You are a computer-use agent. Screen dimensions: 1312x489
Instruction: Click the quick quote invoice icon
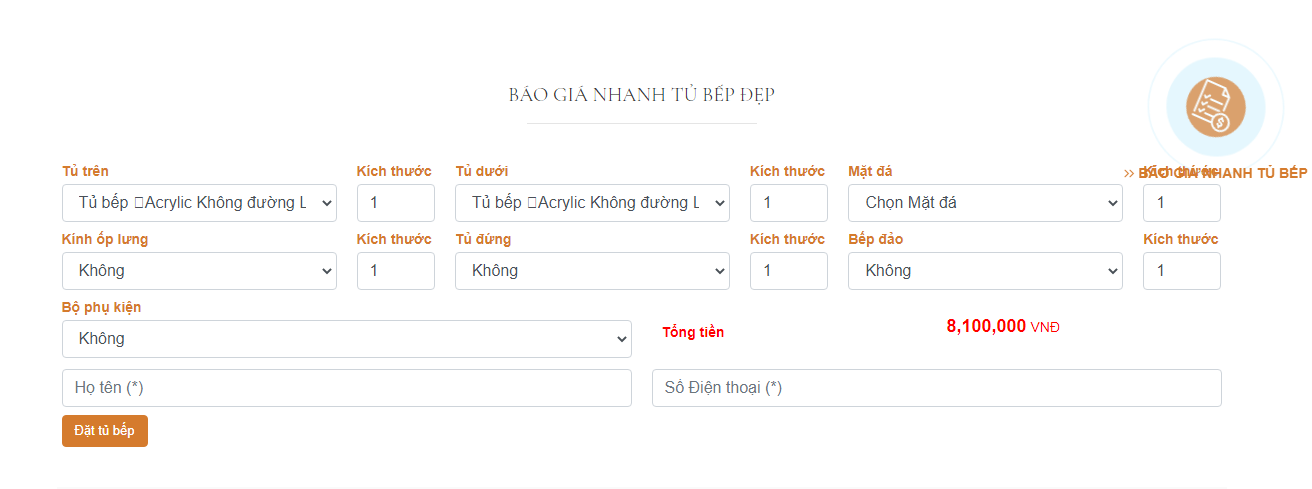[x=1216, y=105]
